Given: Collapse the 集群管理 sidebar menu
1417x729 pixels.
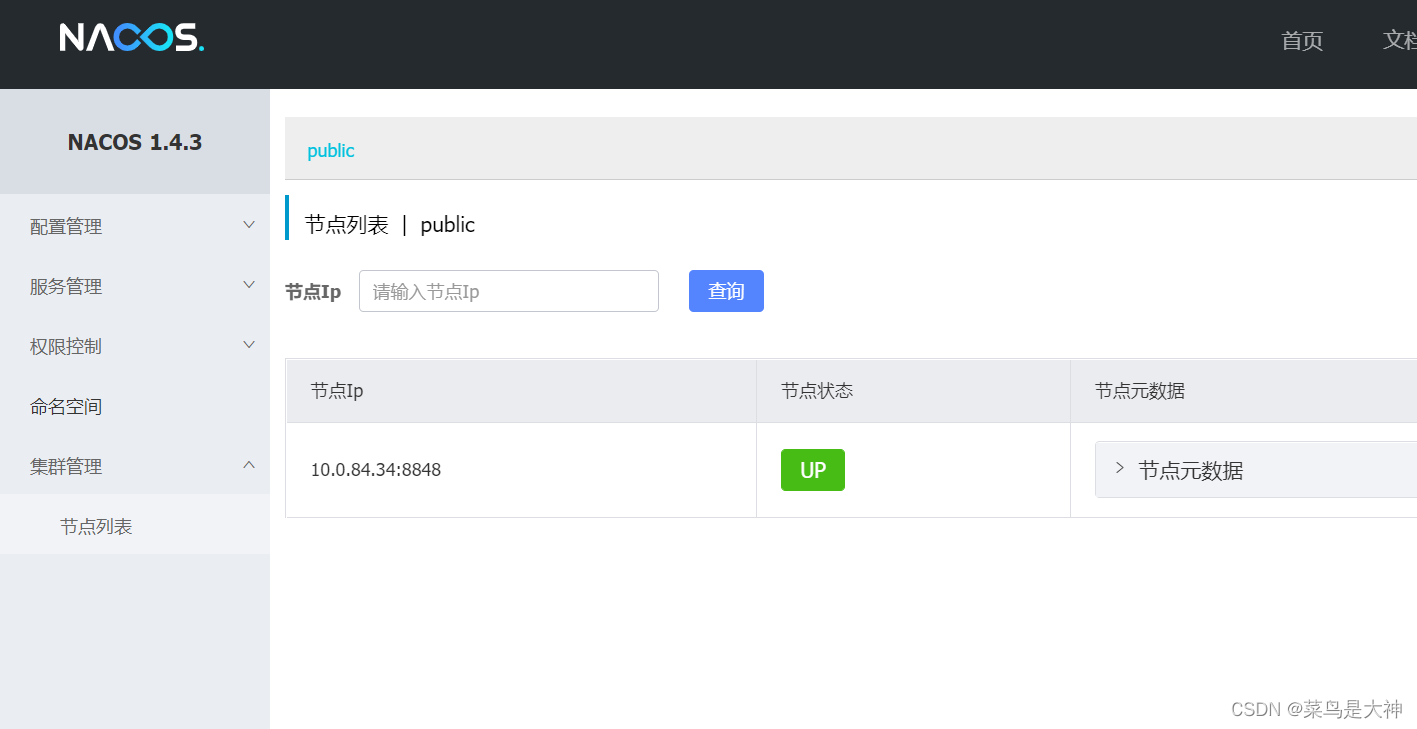Looking at the screenshot, I should click(135, 466).
